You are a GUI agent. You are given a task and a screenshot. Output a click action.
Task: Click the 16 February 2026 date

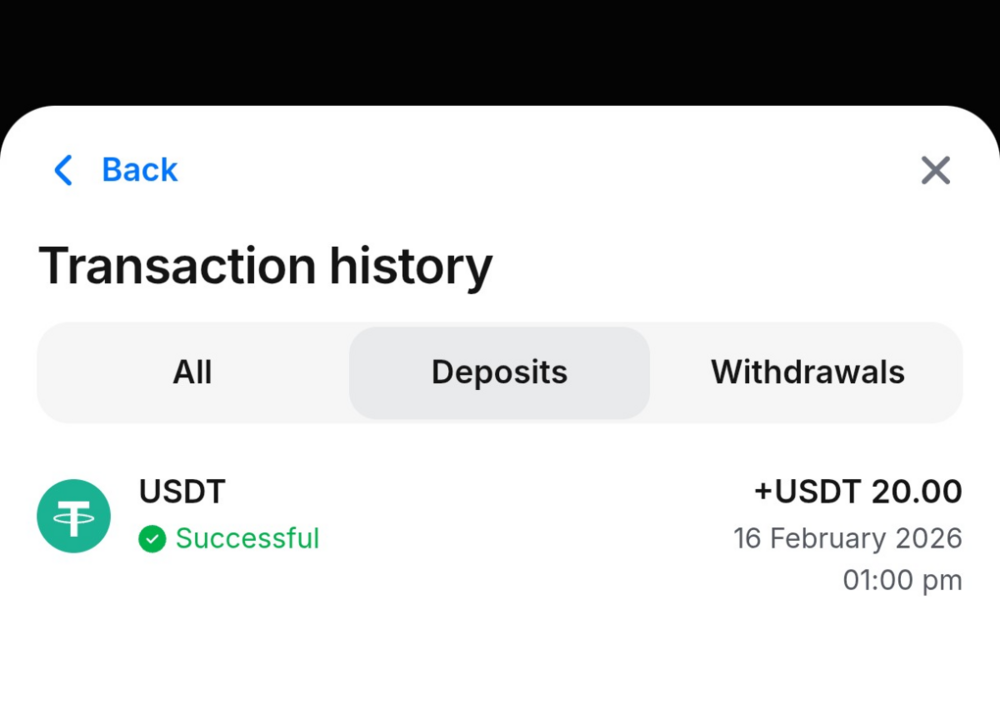pos(847,538)
